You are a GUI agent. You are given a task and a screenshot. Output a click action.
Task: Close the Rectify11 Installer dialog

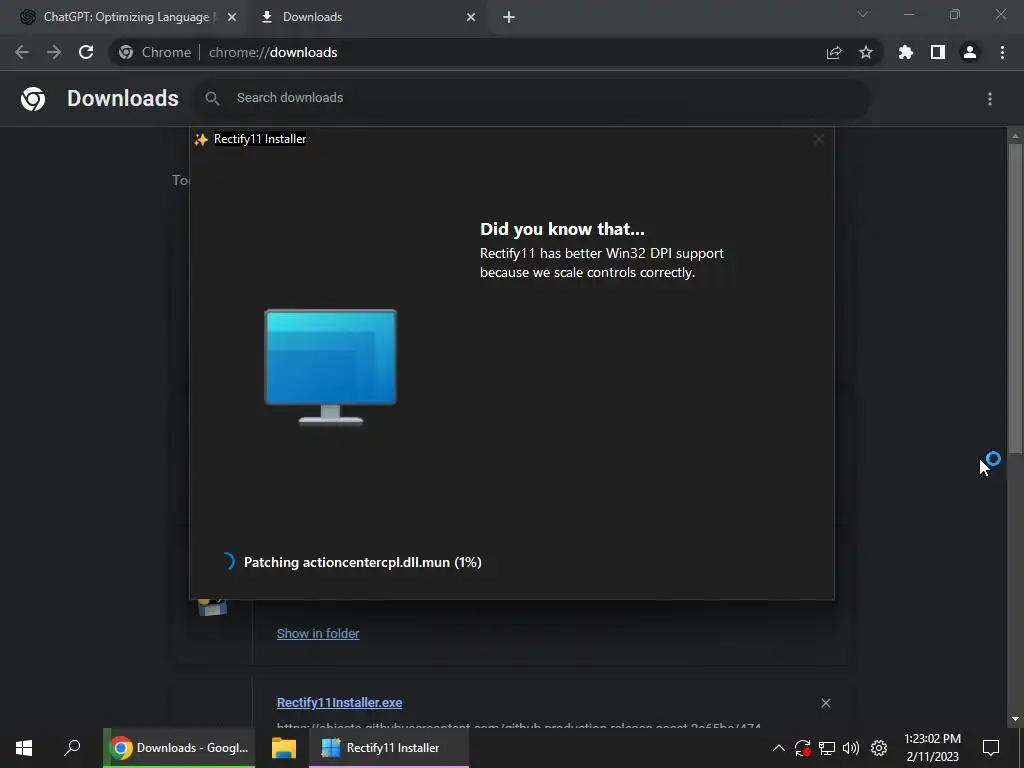pyautogui.click(x=819, y=139)
